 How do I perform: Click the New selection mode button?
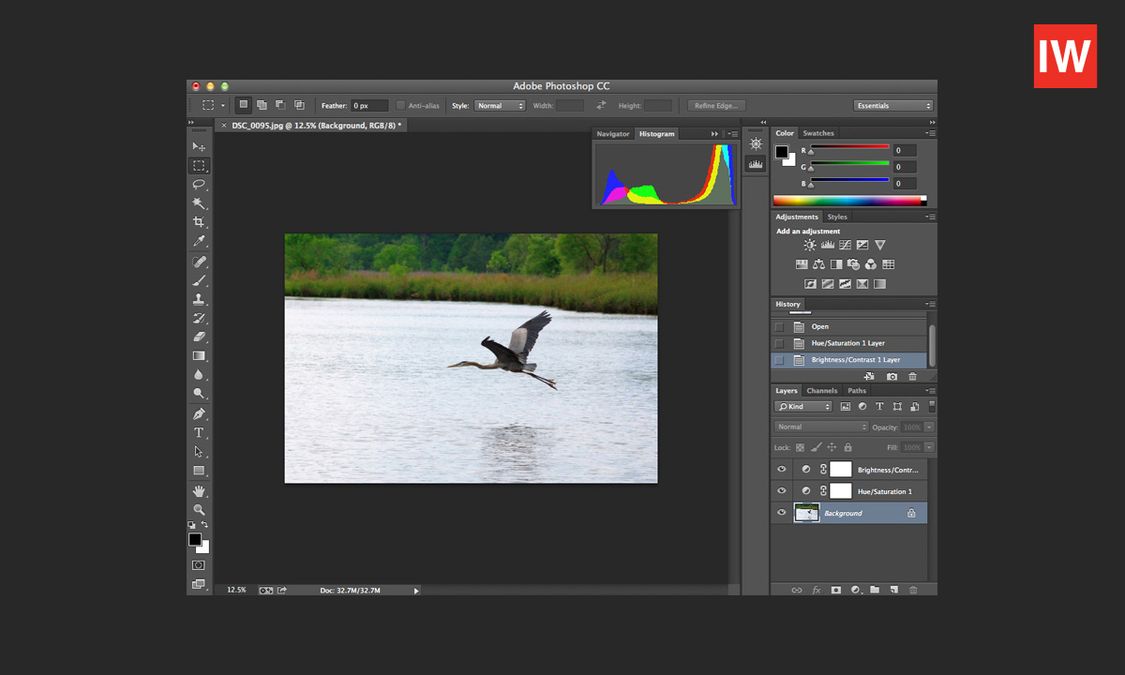click(243, 105)
